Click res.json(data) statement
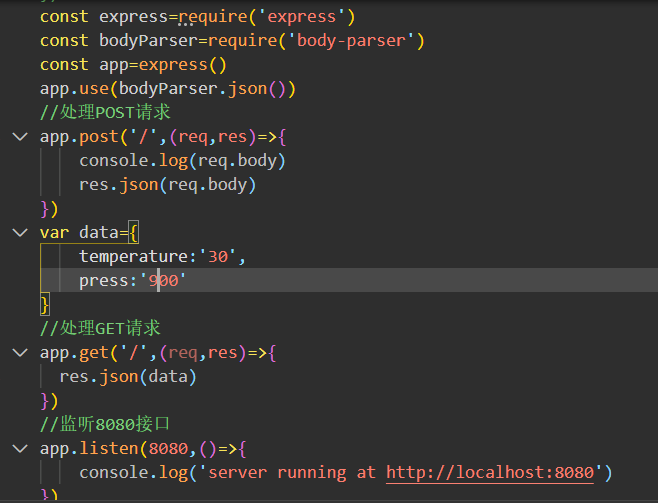This screenshot has width=658, height=503. pos(128,377)
